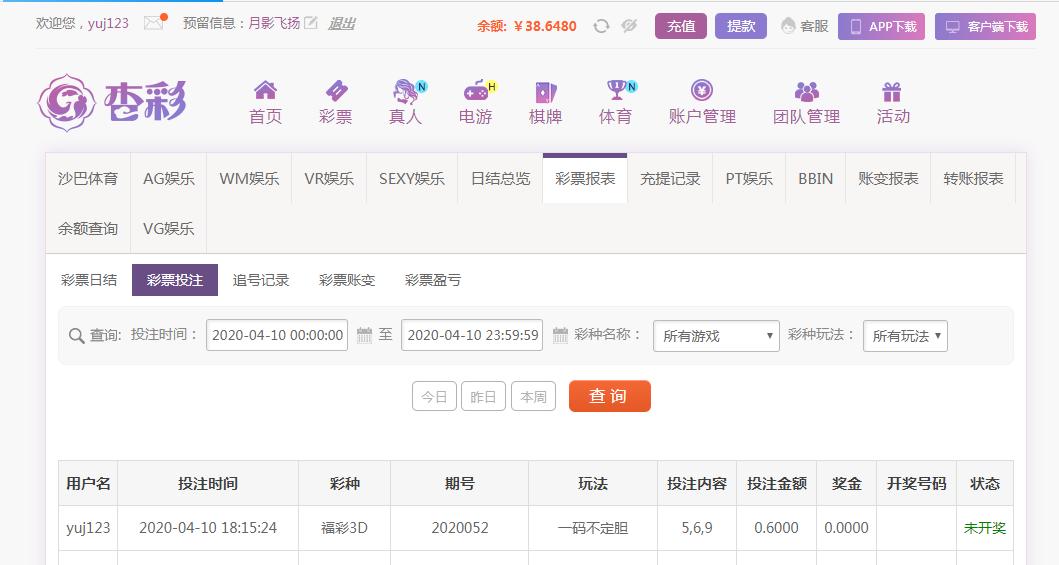Switch to 充提记录 tab
This screenshot has height=565, width=1059.
coord(670,179)
